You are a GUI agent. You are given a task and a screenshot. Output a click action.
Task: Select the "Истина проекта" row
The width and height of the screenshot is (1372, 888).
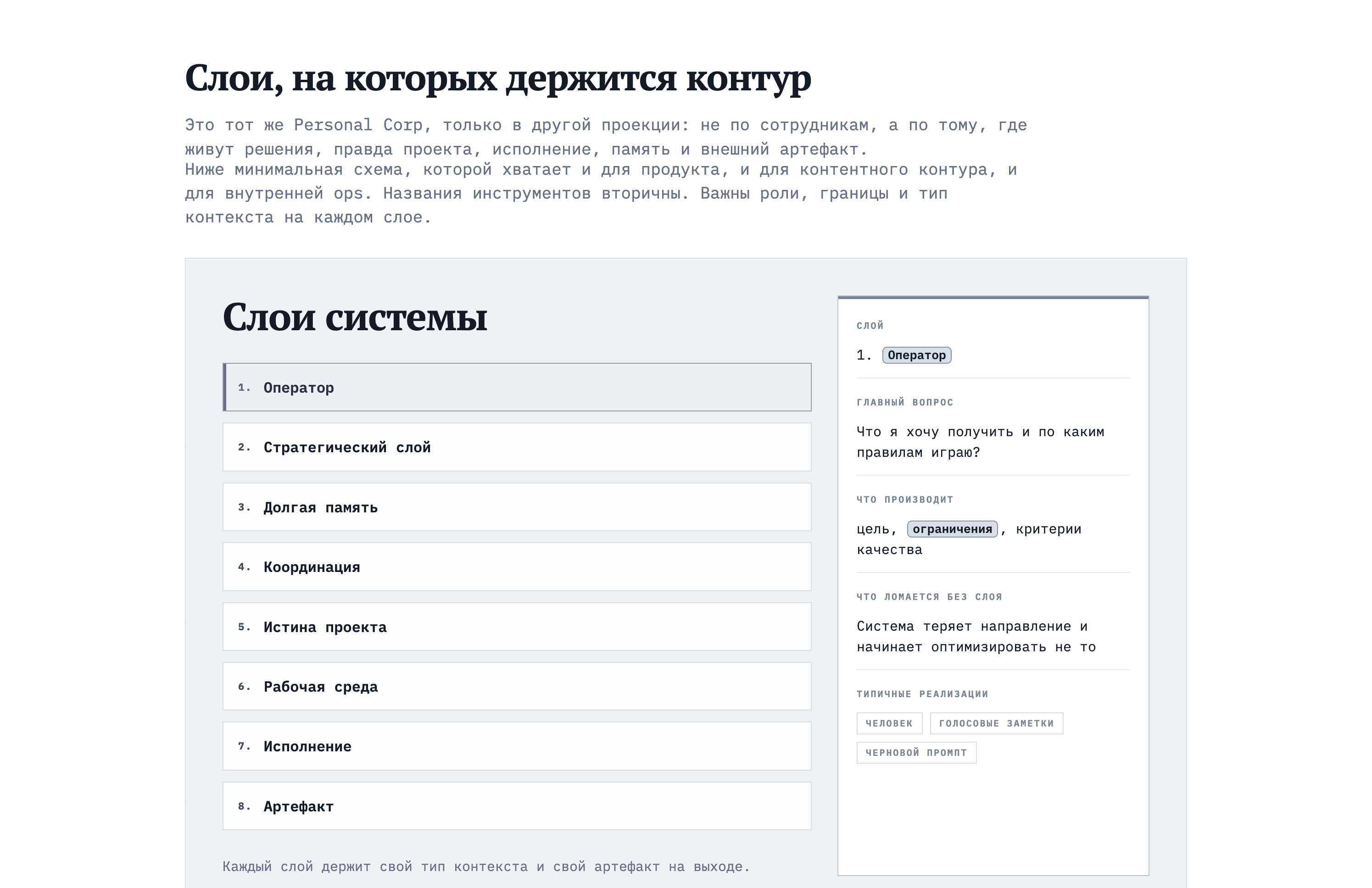pos(517,627)
